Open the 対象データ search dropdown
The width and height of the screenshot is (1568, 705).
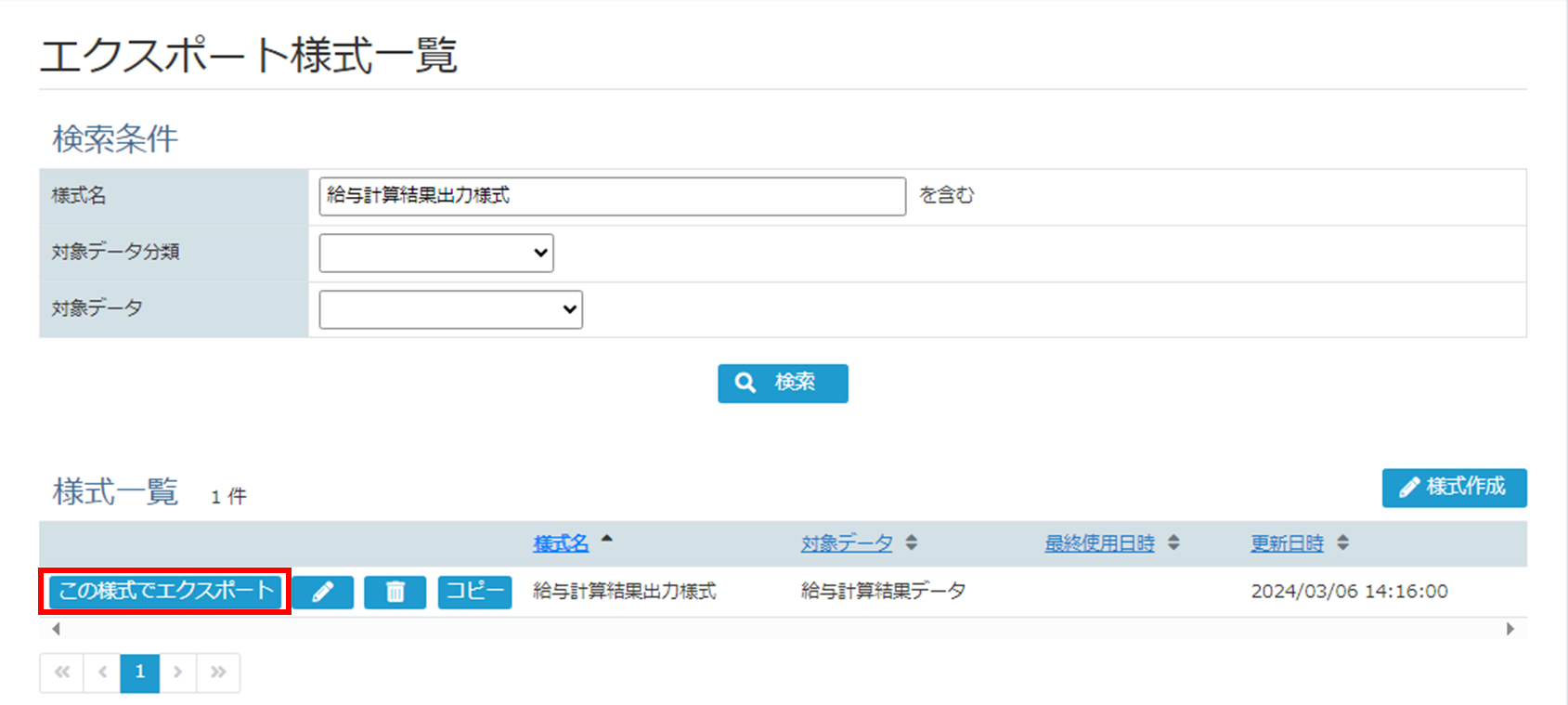coord(450,309)
